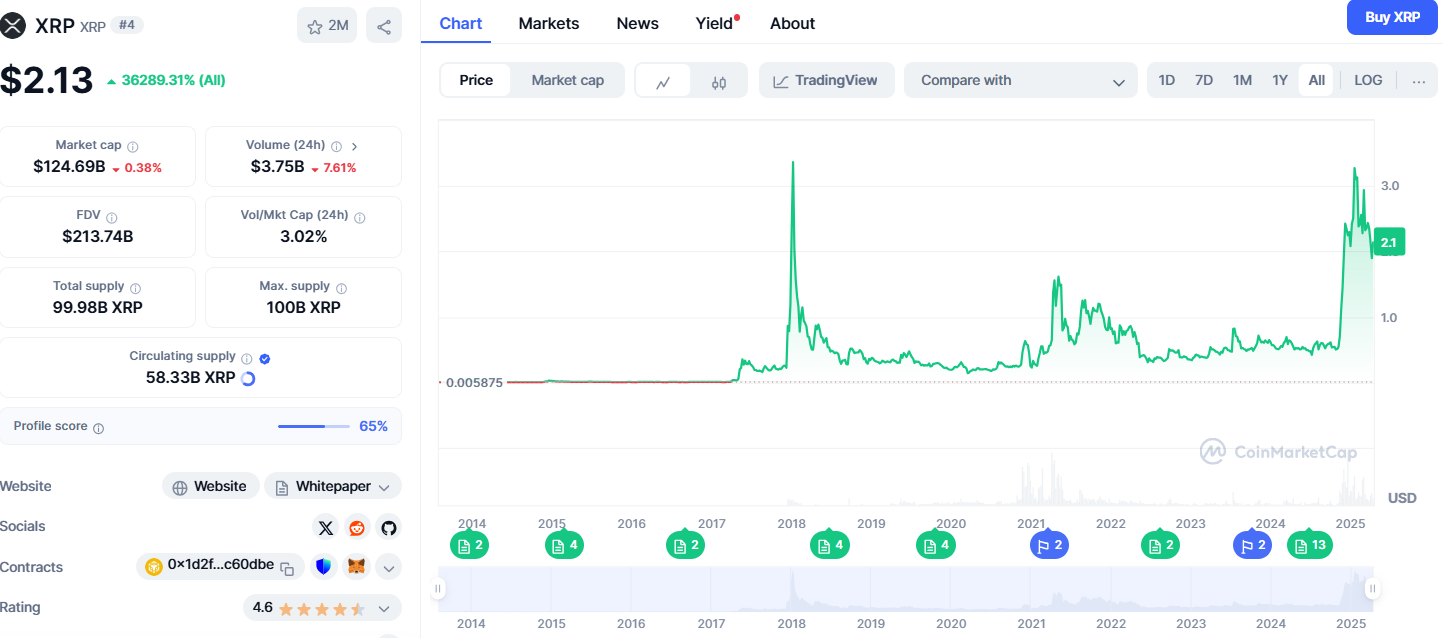Open the TradingView chart
Screen dimensions: 1443x638
click(x=827, y=79)
